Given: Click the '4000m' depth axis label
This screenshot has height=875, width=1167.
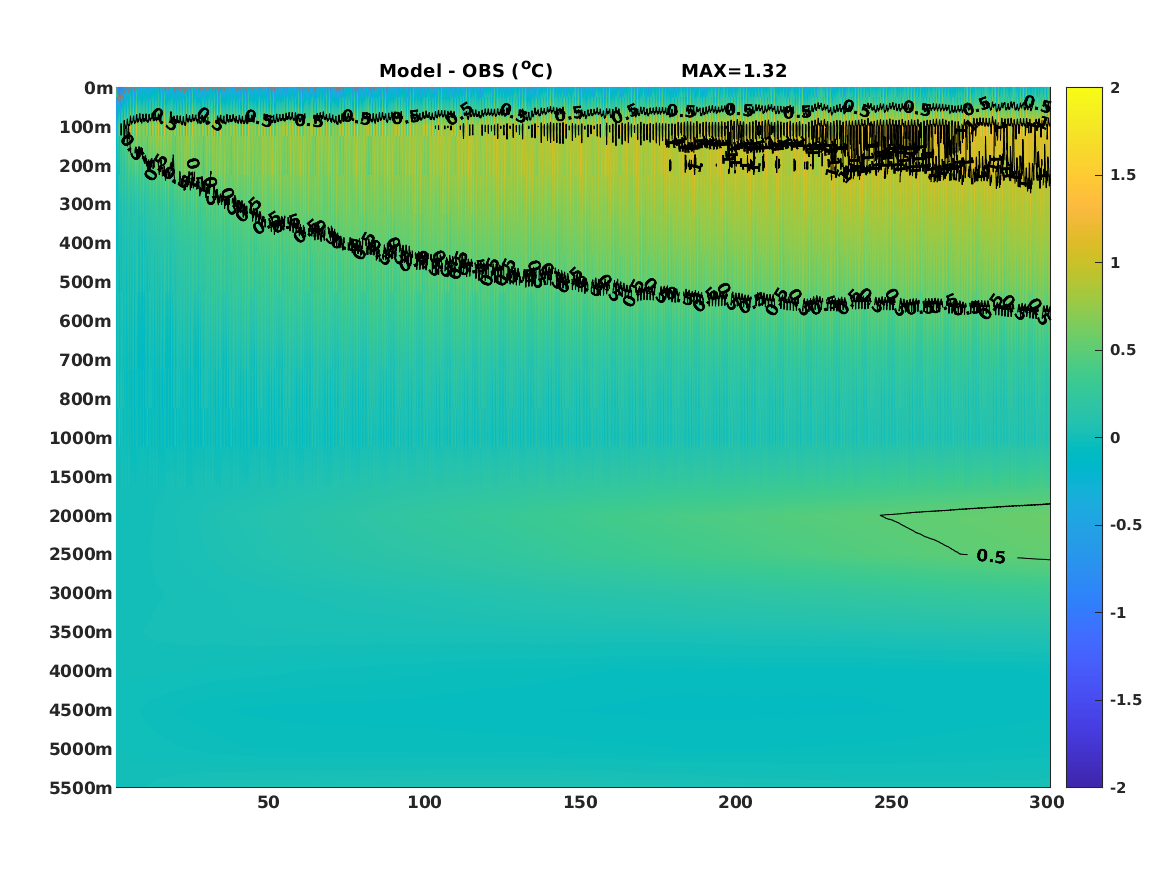Looking at the screenshot, I should [81, 671].
